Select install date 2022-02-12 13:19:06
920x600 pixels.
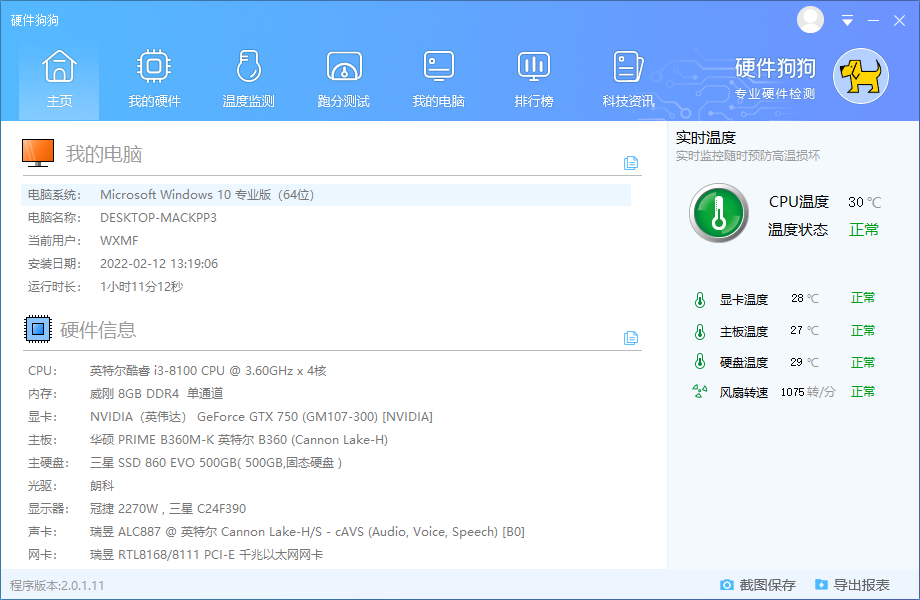[x=159, y=264]
